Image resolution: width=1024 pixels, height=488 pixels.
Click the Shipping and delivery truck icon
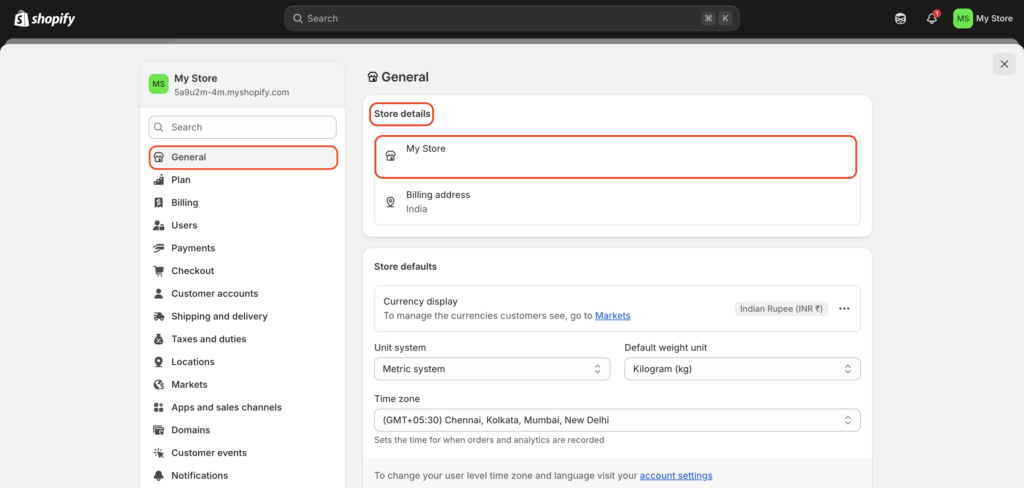click(x=158, y=316)
